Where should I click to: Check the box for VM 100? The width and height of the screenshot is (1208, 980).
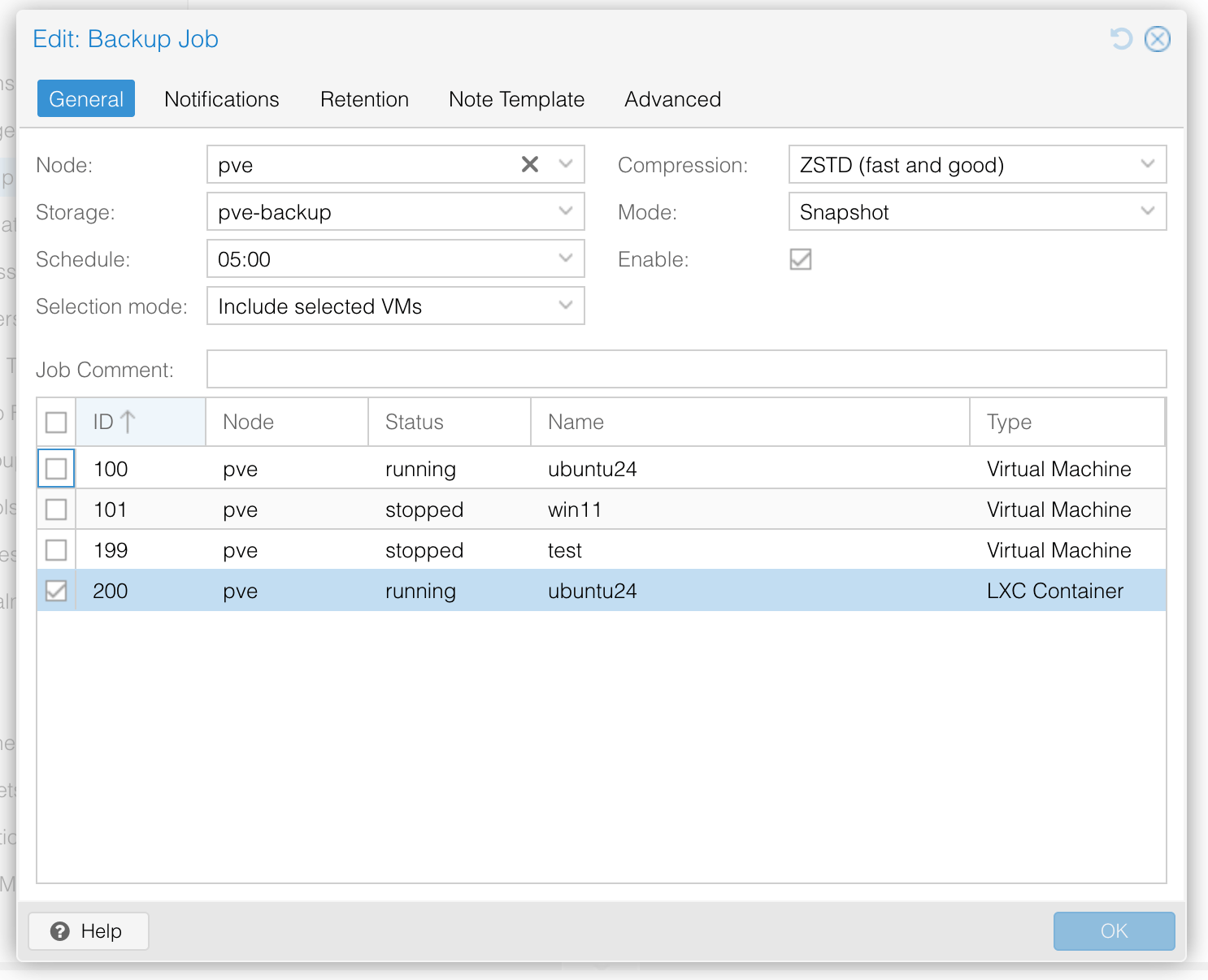(56, 469)
